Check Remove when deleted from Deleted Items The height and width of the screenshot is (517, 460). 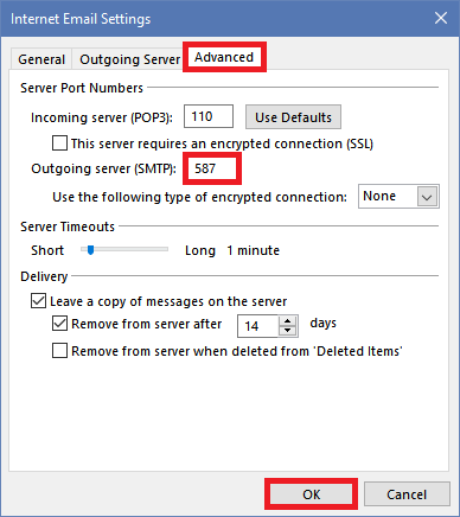point(60,351)
